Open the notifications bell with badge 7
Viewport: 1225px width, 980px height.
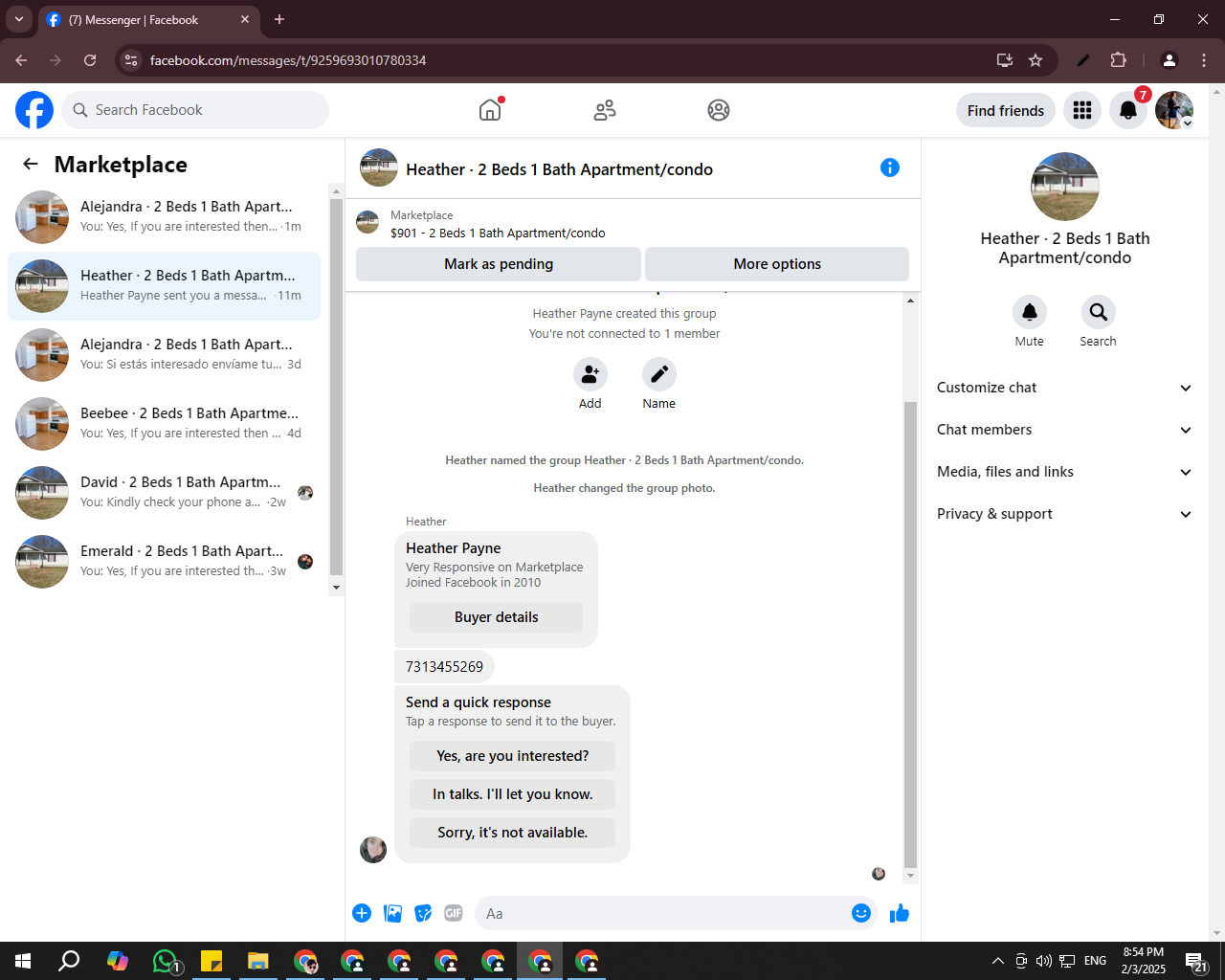(x=1128, y=110)
